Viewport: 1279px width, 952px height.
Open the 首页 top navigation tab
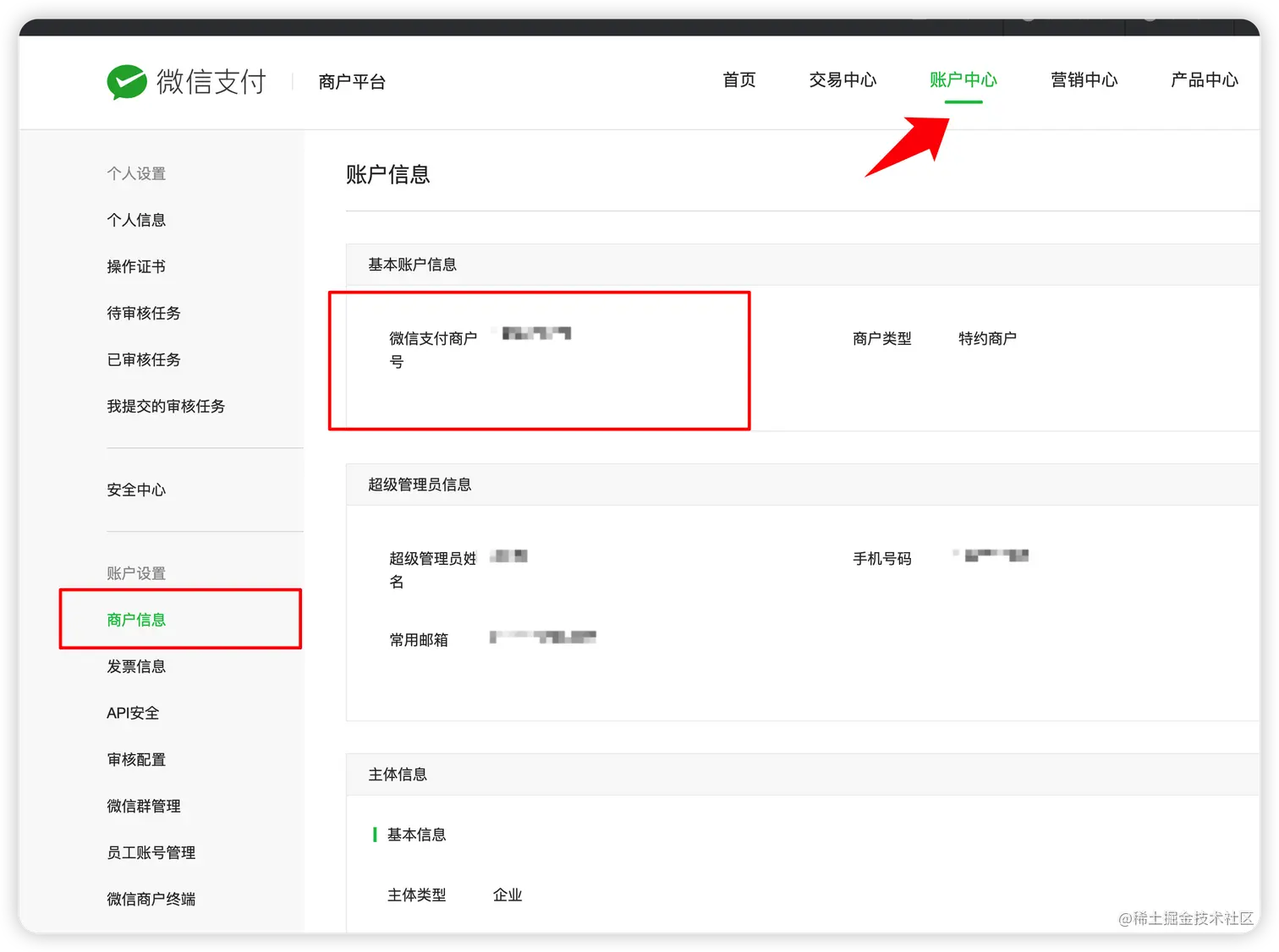[738, 80]
